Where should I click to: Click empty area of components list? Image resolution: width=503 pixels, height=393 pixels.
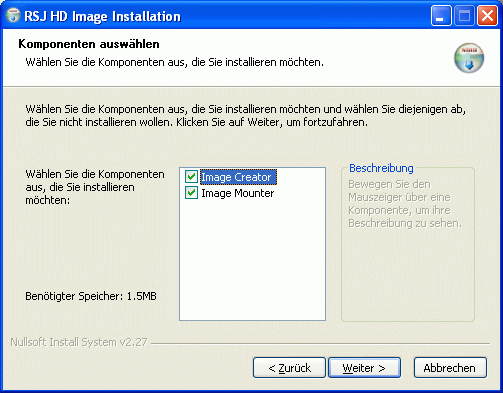[x=252, y=260]
